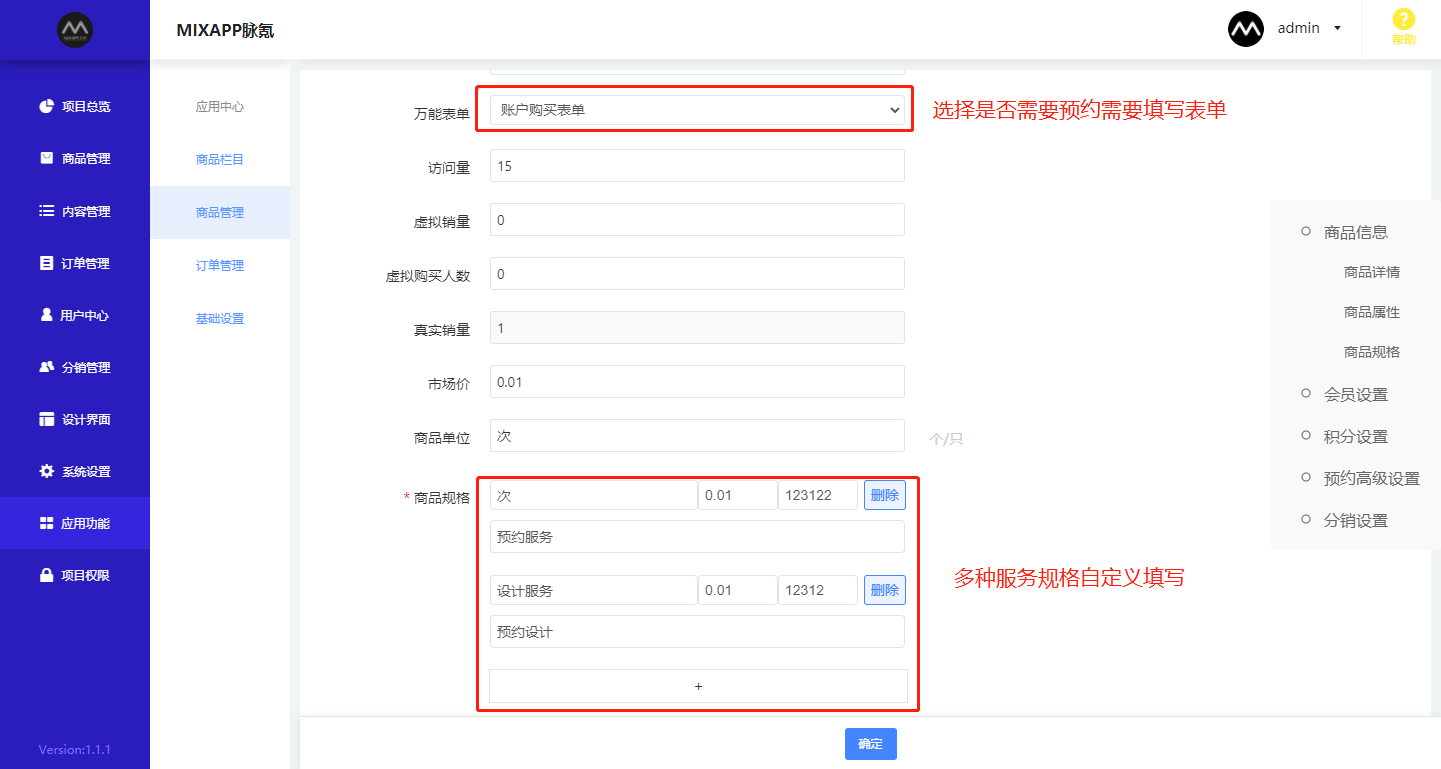Click the 预约设计 description field
This screenshot has height=769, width=1441.
click(697, 632)
